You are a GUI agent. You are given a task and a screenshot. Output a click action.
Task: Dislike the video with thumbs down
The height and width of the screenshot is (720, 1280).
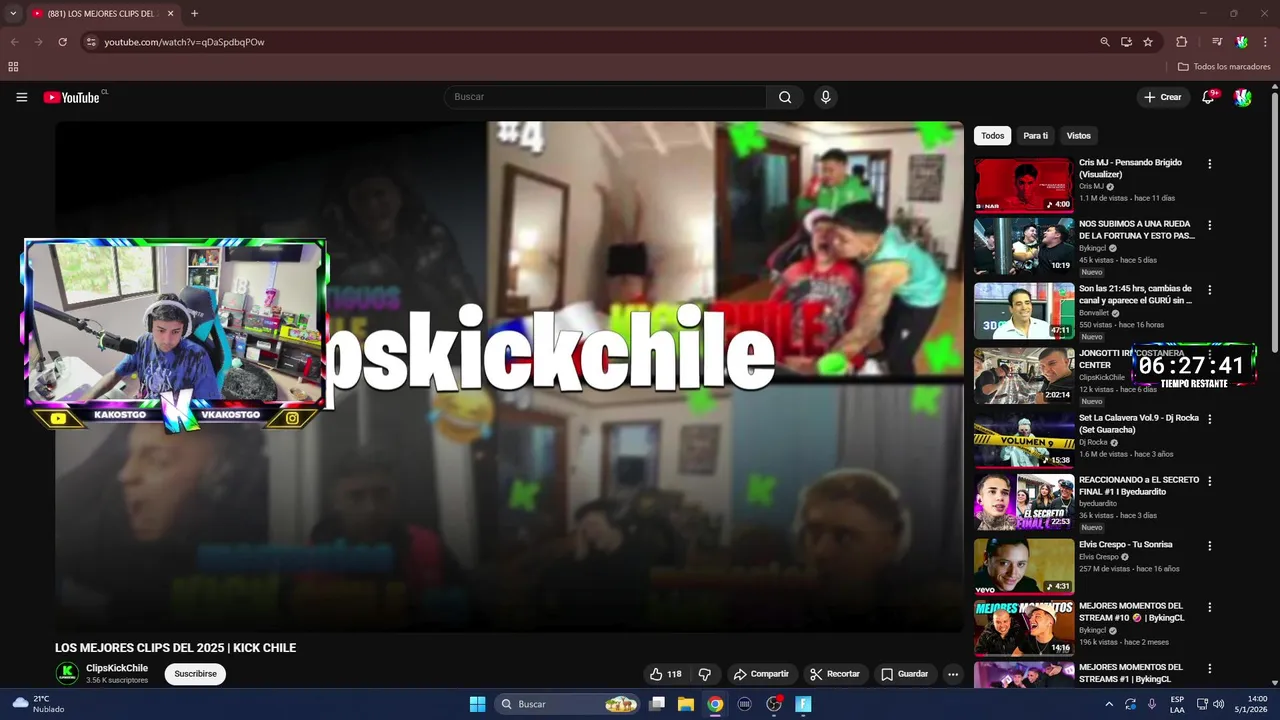click(705, 674)
